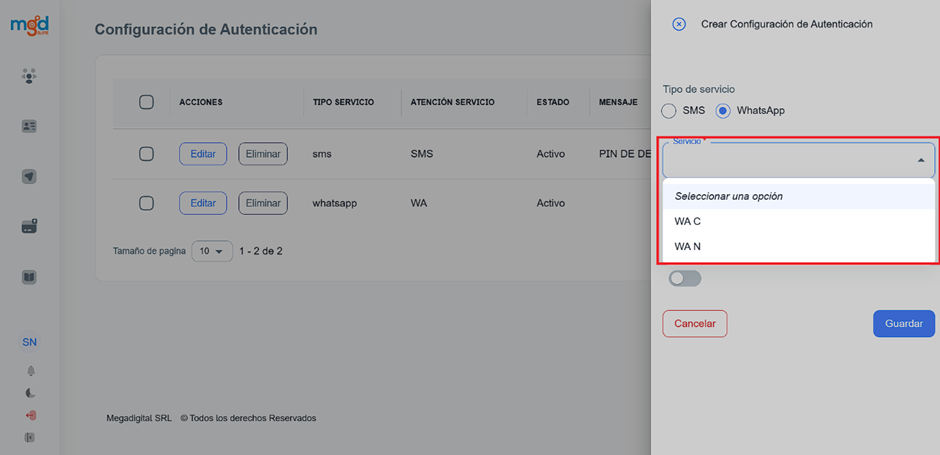The height and width of the screenshot is (455, 940).
Task: Click the paper plane send icon
Action: [x=29, y=177]
